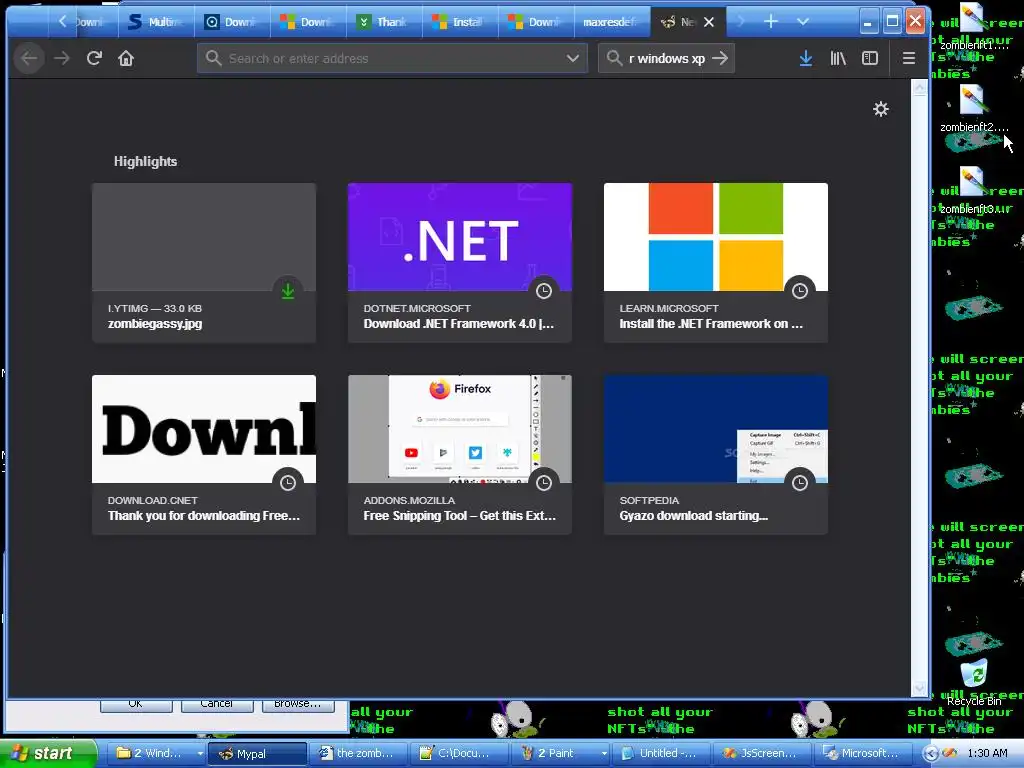Close the current New Tab tab

tap(709, 22)
